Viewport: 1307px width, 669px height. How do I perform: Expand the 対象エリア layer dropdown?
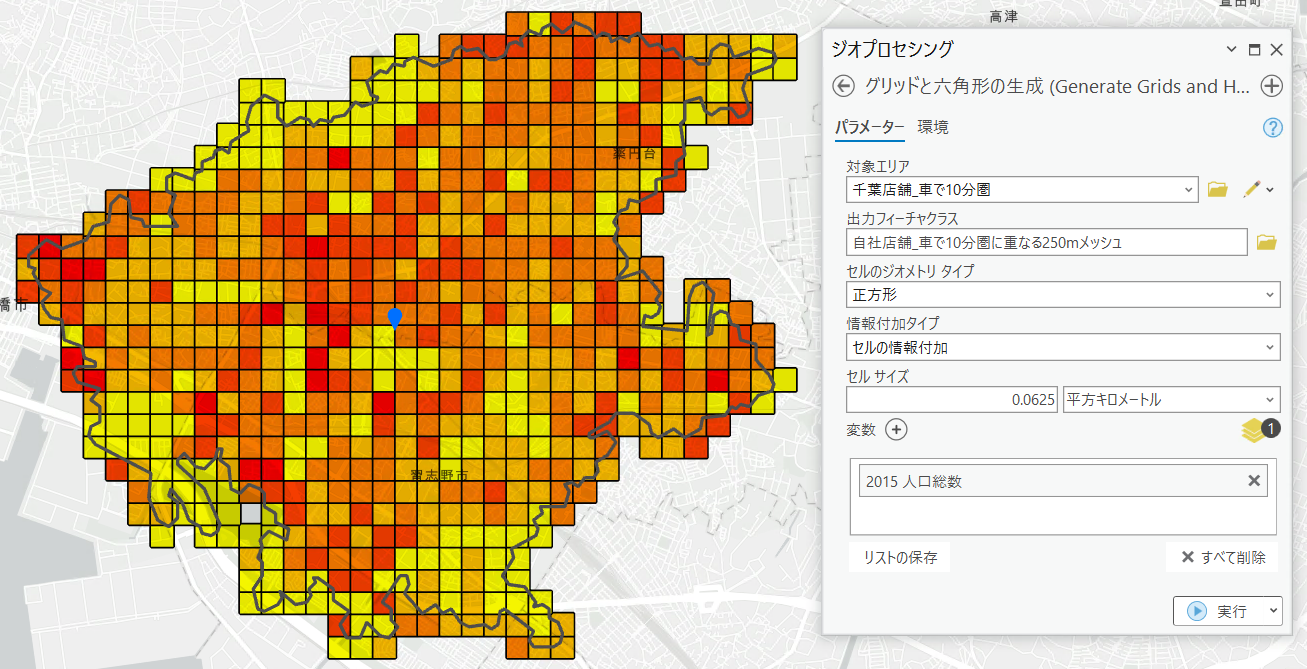point(1188,189)
